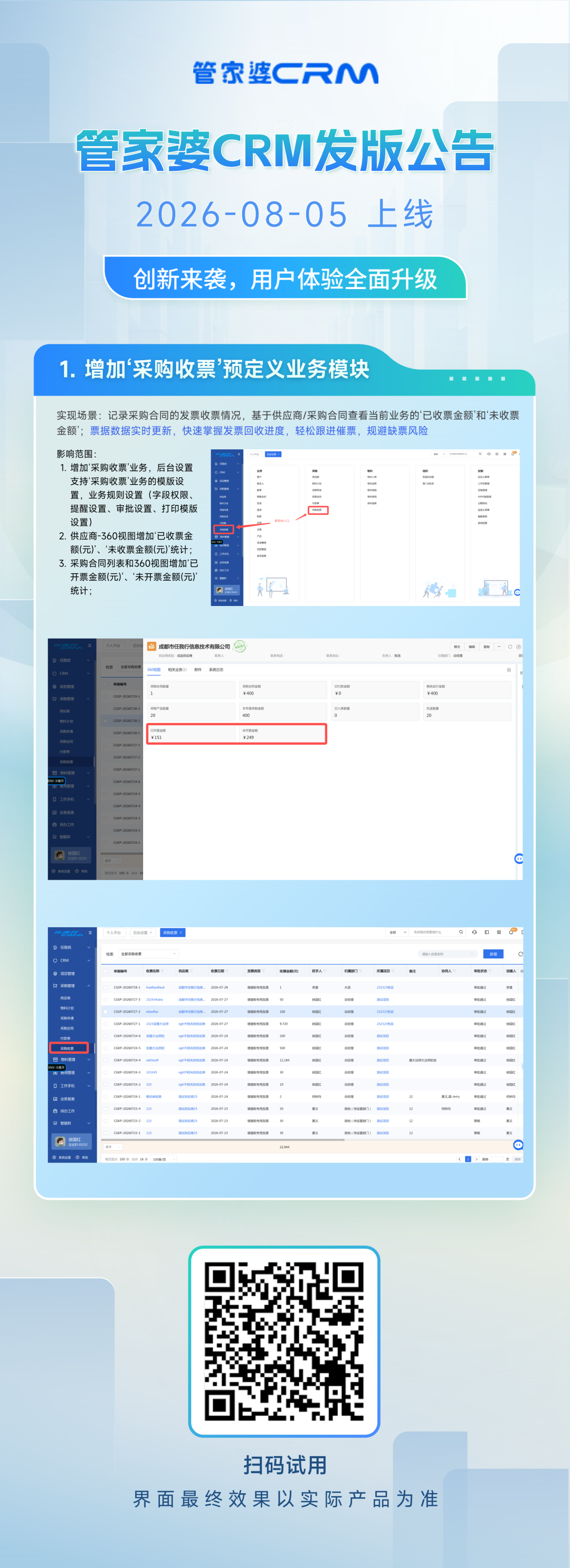Open 系统日志 tab in supplier 360 view
The width and height of the screenshot is (570, 1568).
pyautogui.click(x=216, y=670)
